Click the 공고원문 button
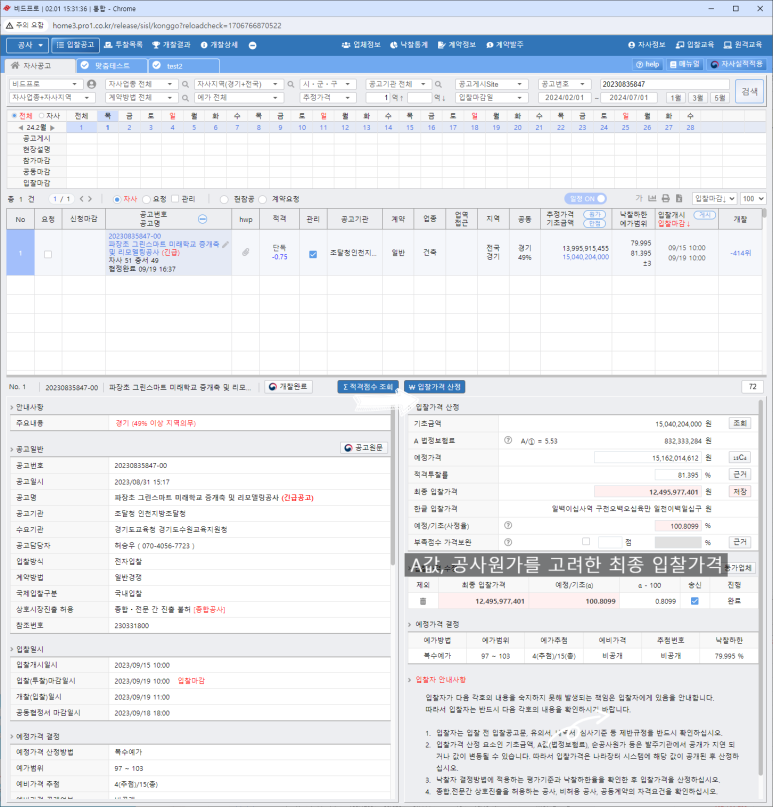 coord(364,448)
